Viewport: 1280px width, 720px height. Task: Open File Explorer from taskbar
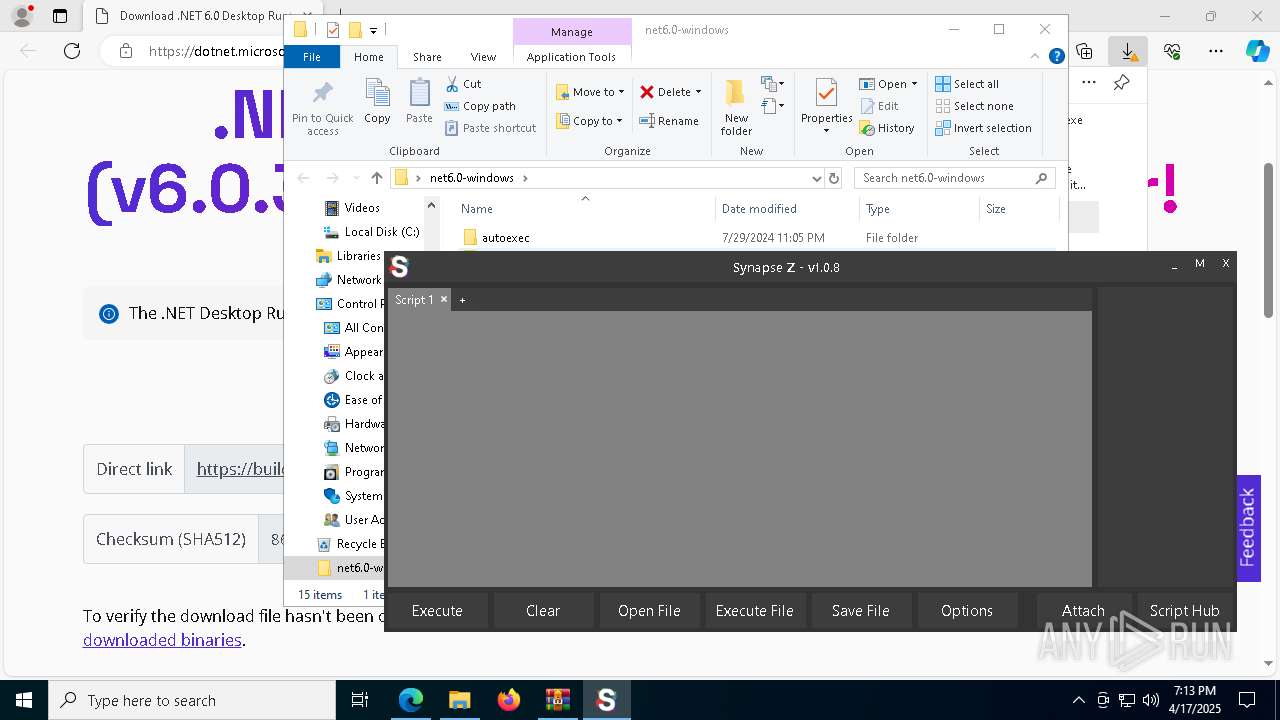460,700
